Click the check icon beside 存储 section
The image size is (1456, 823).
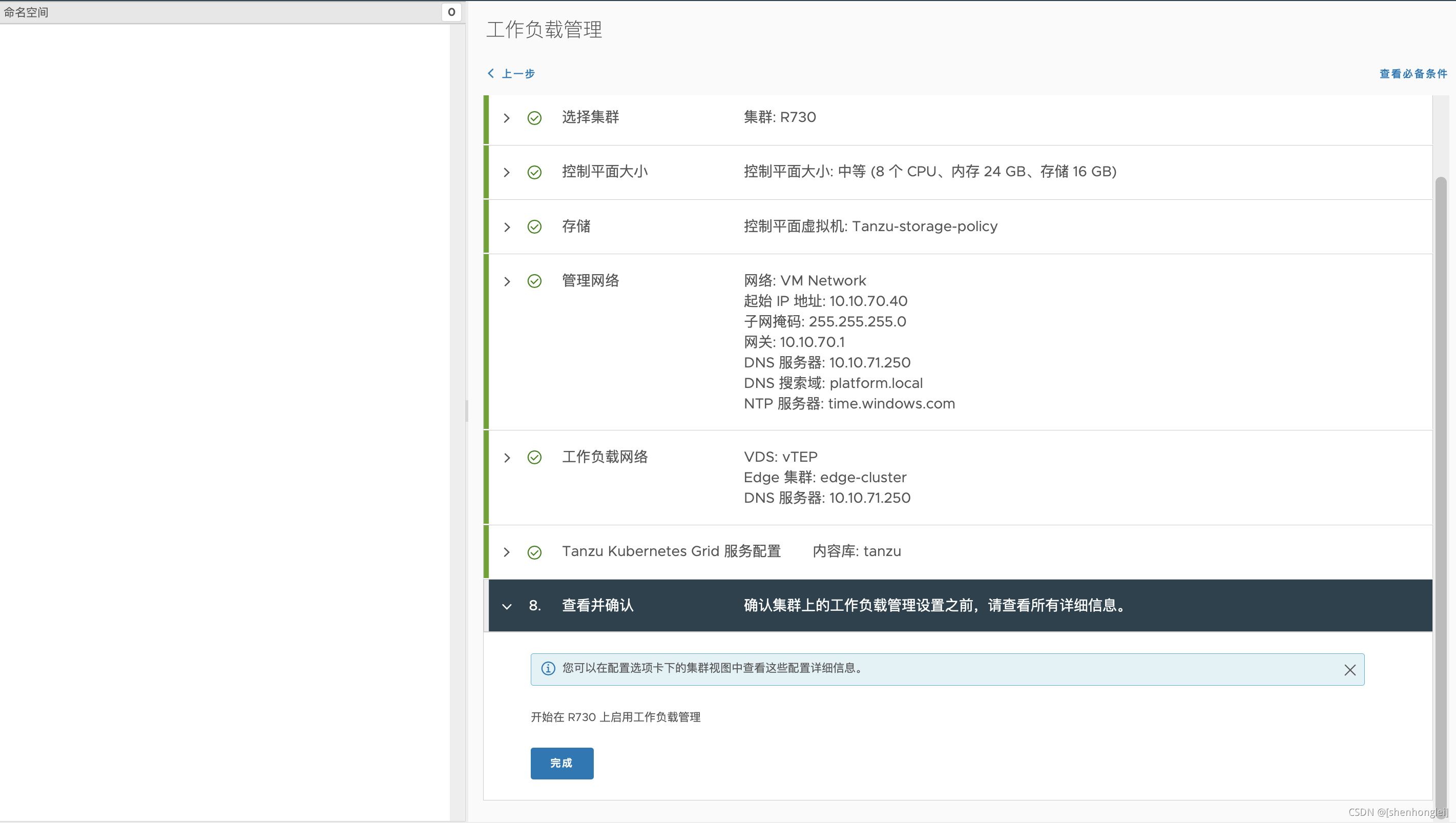click(x=535, y=227)
